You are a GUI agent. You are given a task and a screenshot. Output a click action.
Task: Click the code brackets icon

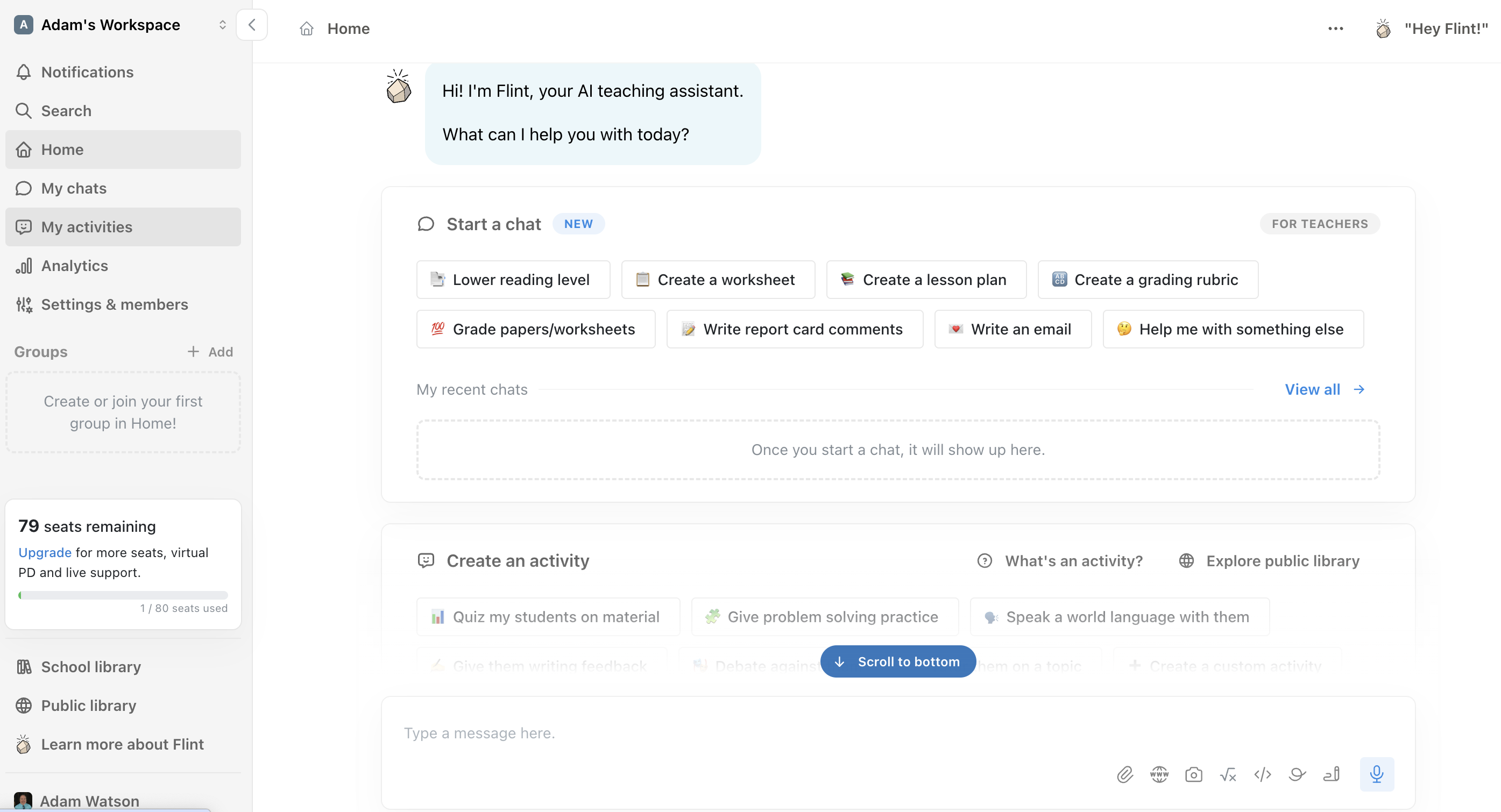(x=1262, y=774)
